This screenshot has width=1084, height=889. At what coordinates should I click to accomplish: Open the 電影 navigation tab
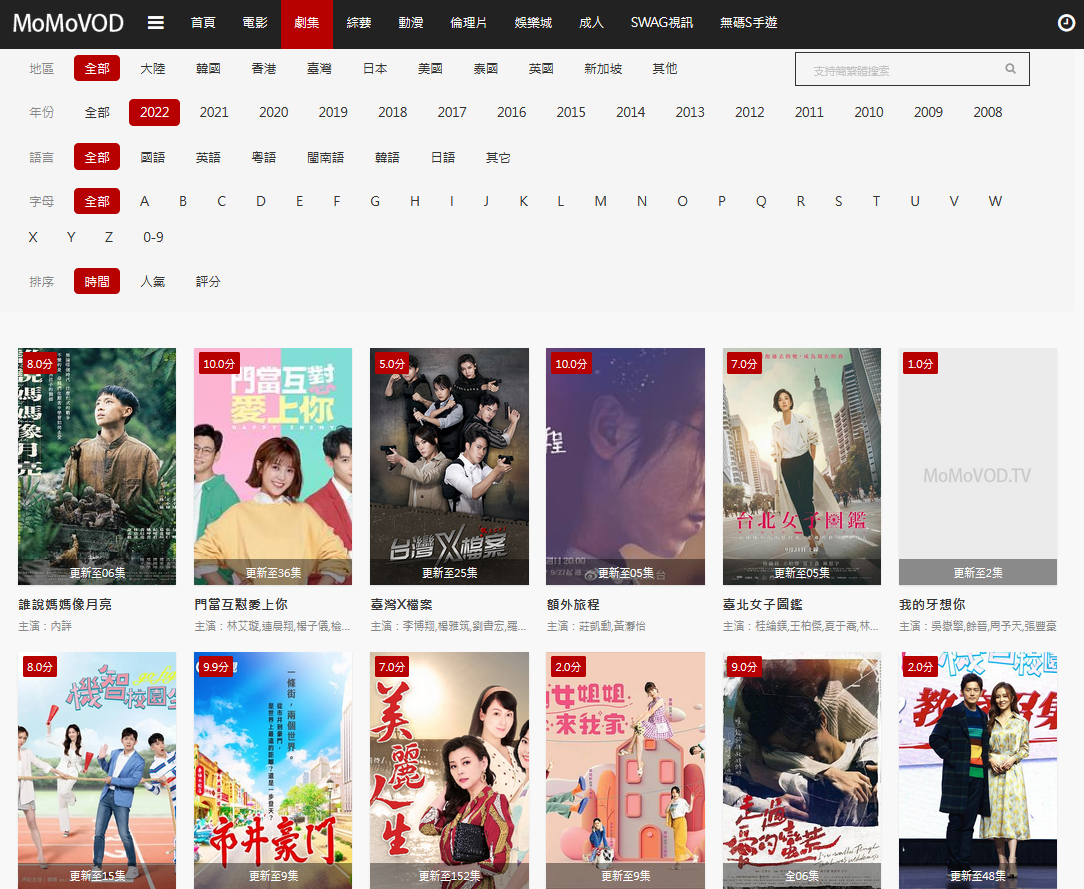[254, 23]
